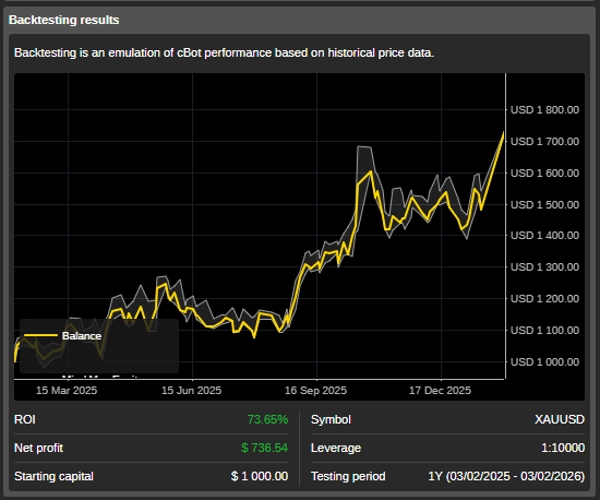Image resolution: width=600 pixels, height=500 pixels.
Task: Select the backtesting emulation description text
Action: point(224,53)
